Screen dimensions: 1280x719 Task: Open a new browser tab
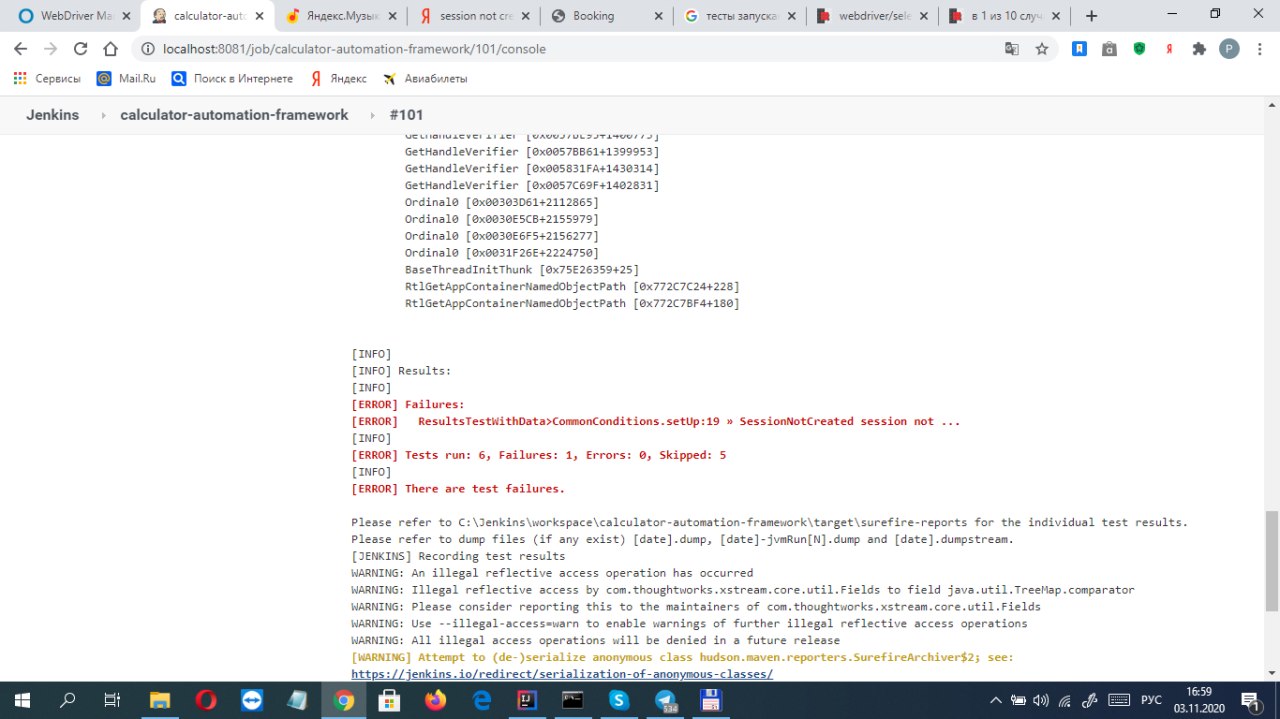click(1091, 16)
